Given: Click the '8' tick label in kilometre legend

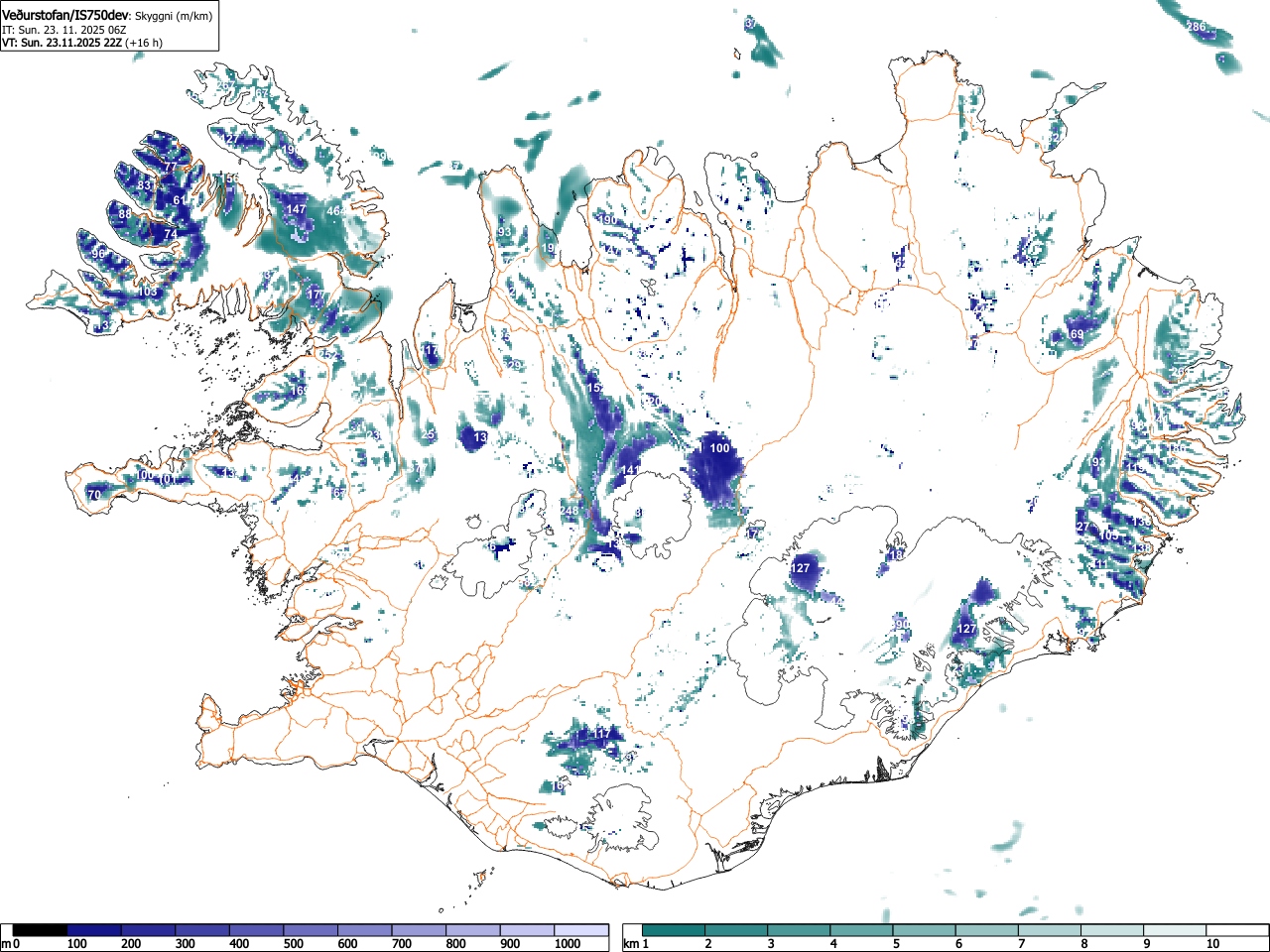Looking at the screenshot, I should [x=1083, y=944].
